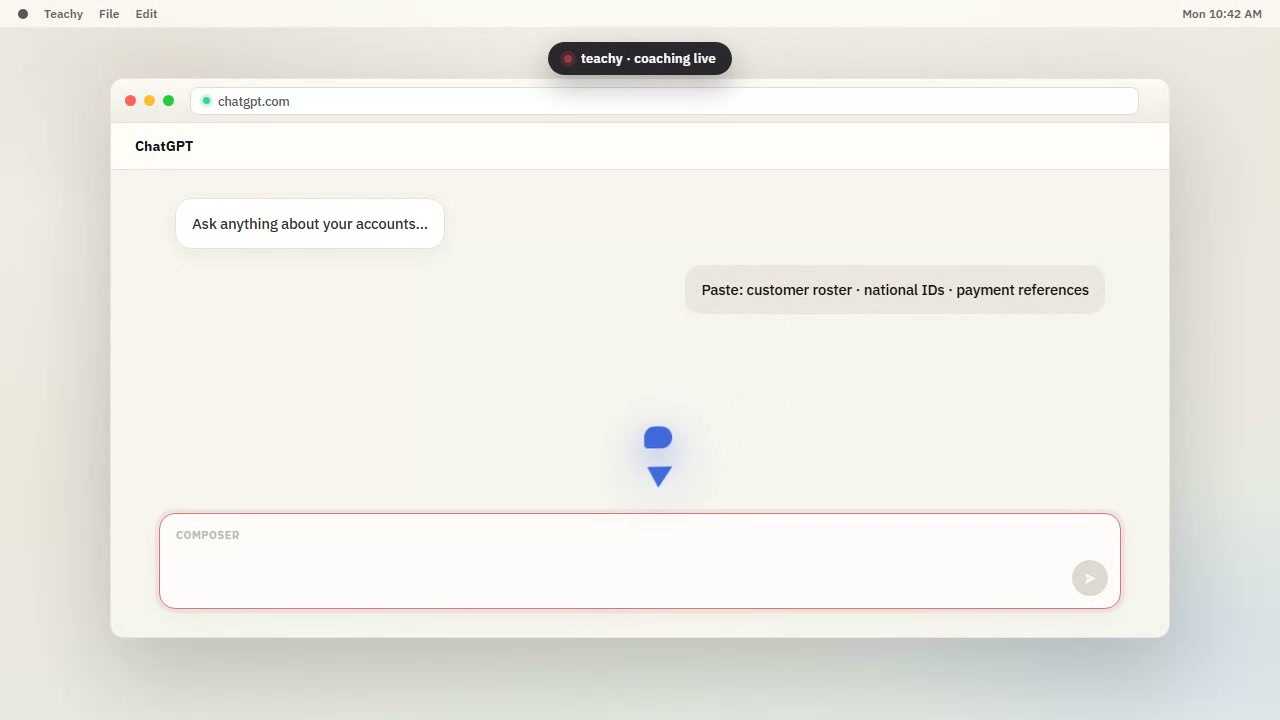This screenshot has width=1280, height=720.
Task: Open the Teachy menu in menu bar
Action: [63, 14]
